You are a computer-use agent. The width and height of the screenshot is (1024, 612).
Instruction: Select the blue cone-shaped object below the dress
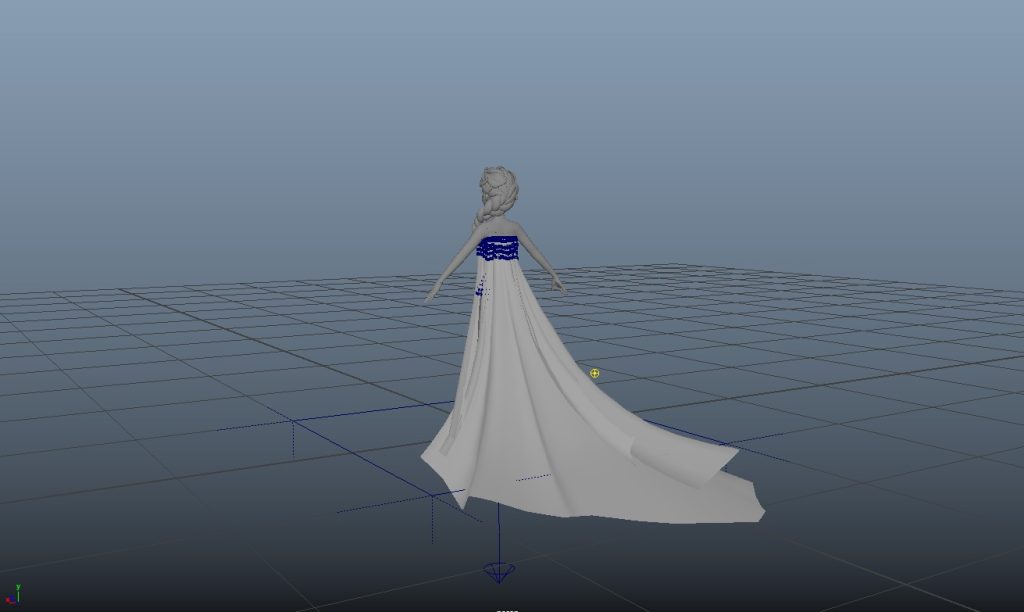click(x=499, y=573)
